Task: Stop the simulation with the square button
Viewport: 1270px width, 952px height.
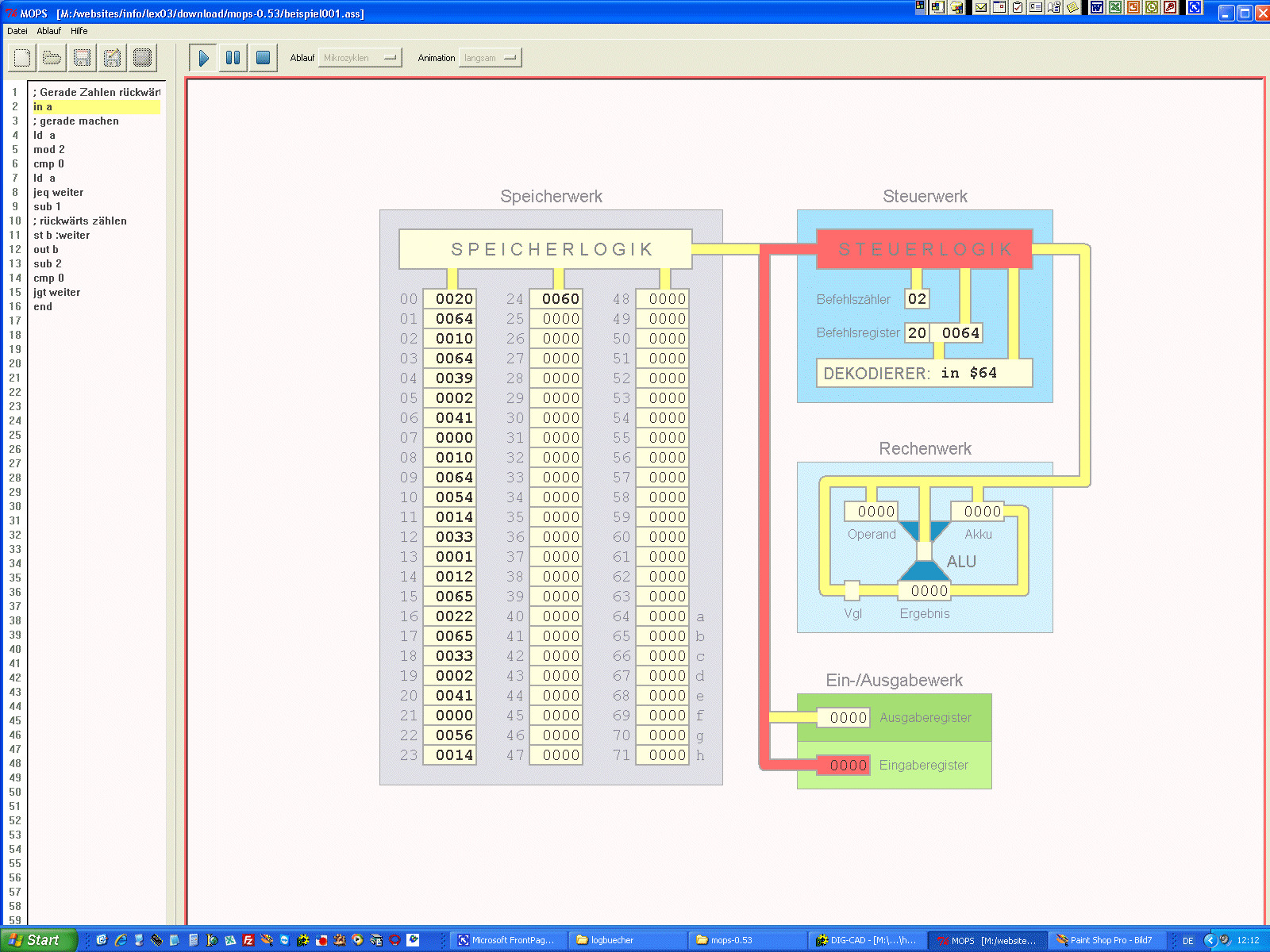Action: (264, 58)
